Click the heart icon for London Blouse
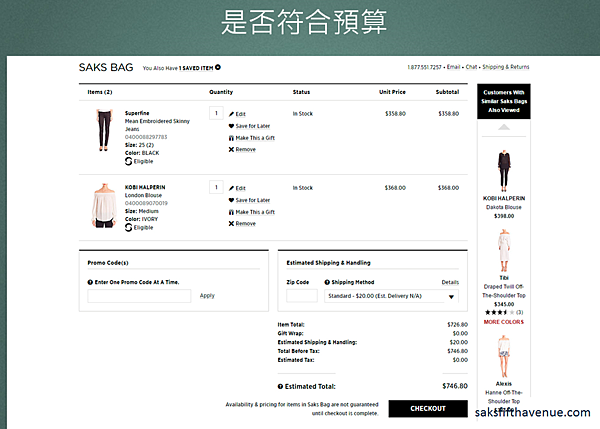 tap(231, 200)
